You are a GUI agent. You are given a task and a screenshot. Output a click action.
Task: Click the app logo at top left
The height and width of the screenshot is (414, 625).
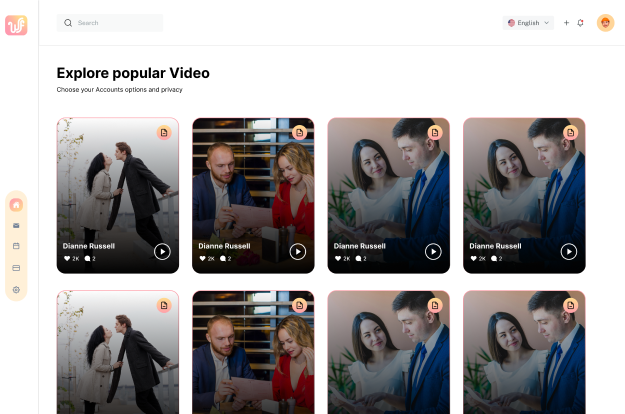point(16,25)
